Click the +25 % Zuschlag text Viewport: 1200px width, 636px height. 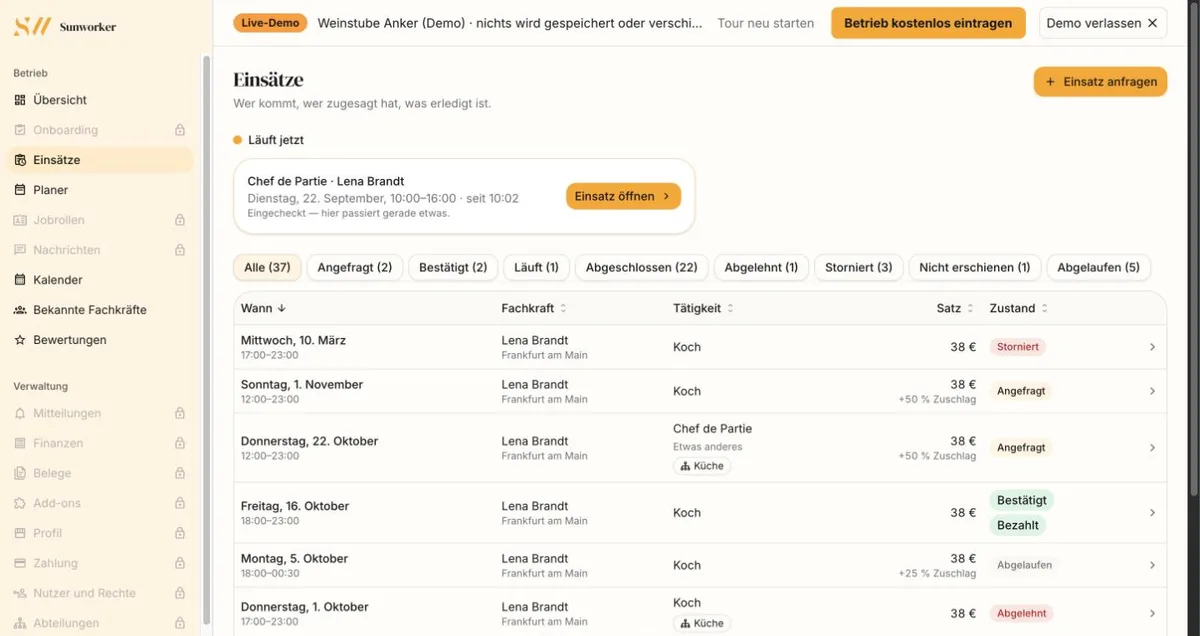point(937,574)
